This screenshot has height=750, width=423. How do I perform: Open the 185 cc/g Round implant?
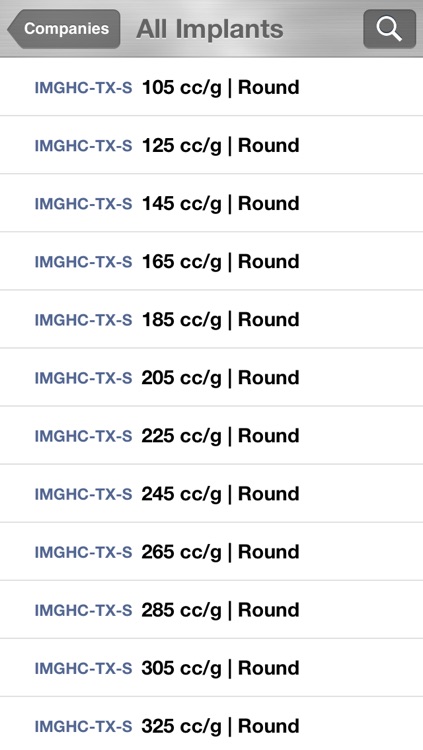point(212,319)
